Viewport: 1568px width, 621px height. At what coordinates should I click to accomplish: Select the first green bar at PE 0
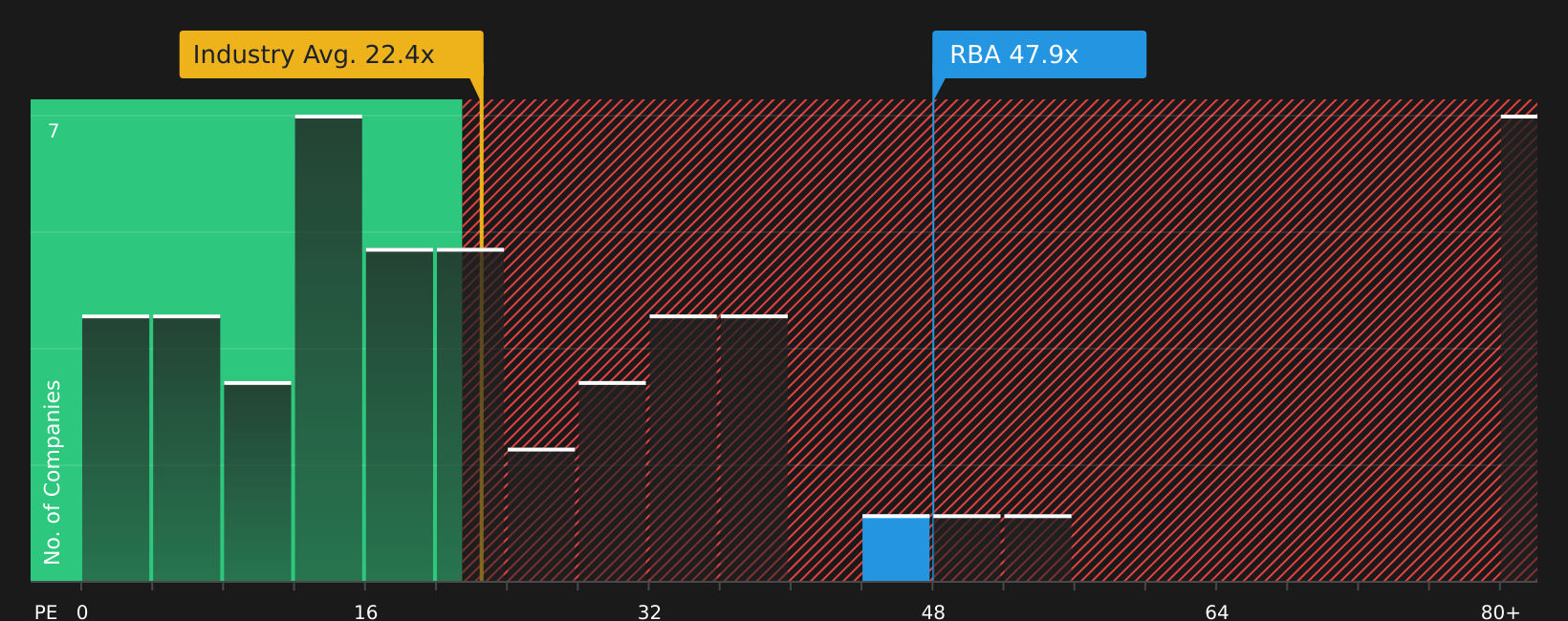[116, 448]
